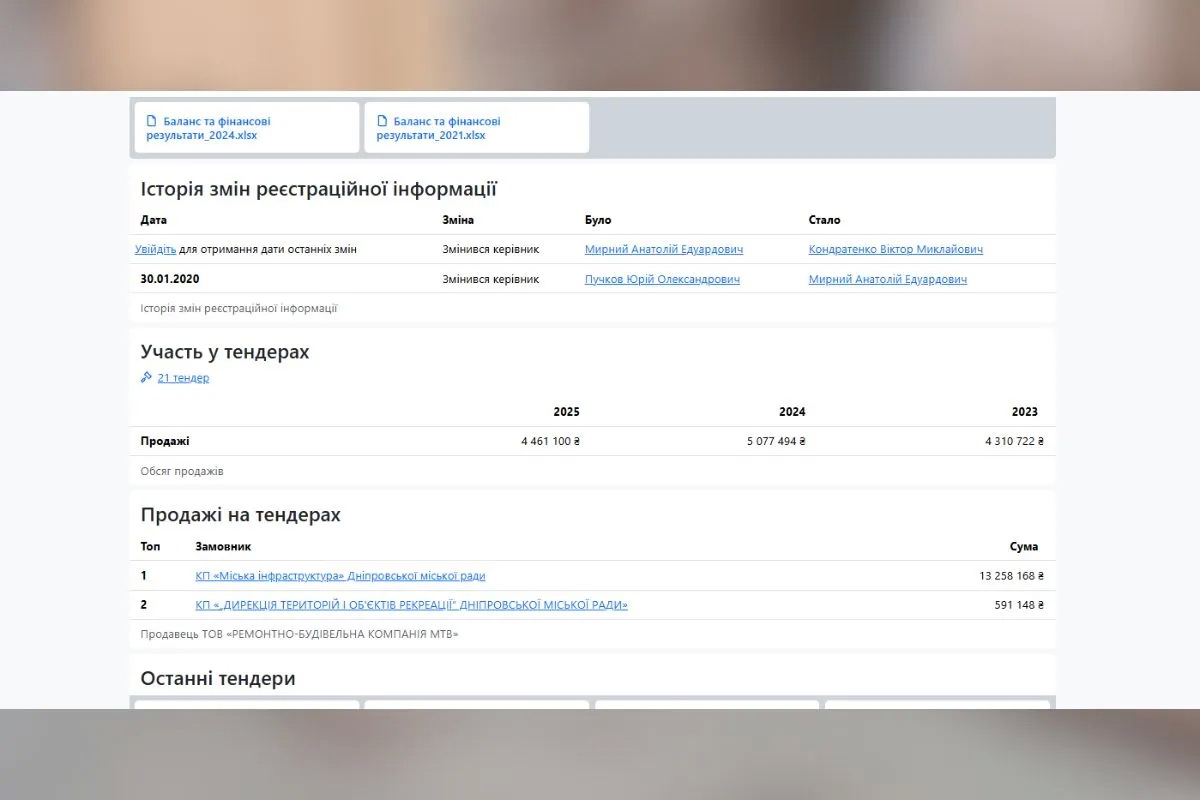The height and width of the screenshot is (800, 1200).
Task: Click the Участь у тендерах heading
Action: [225, 352]
